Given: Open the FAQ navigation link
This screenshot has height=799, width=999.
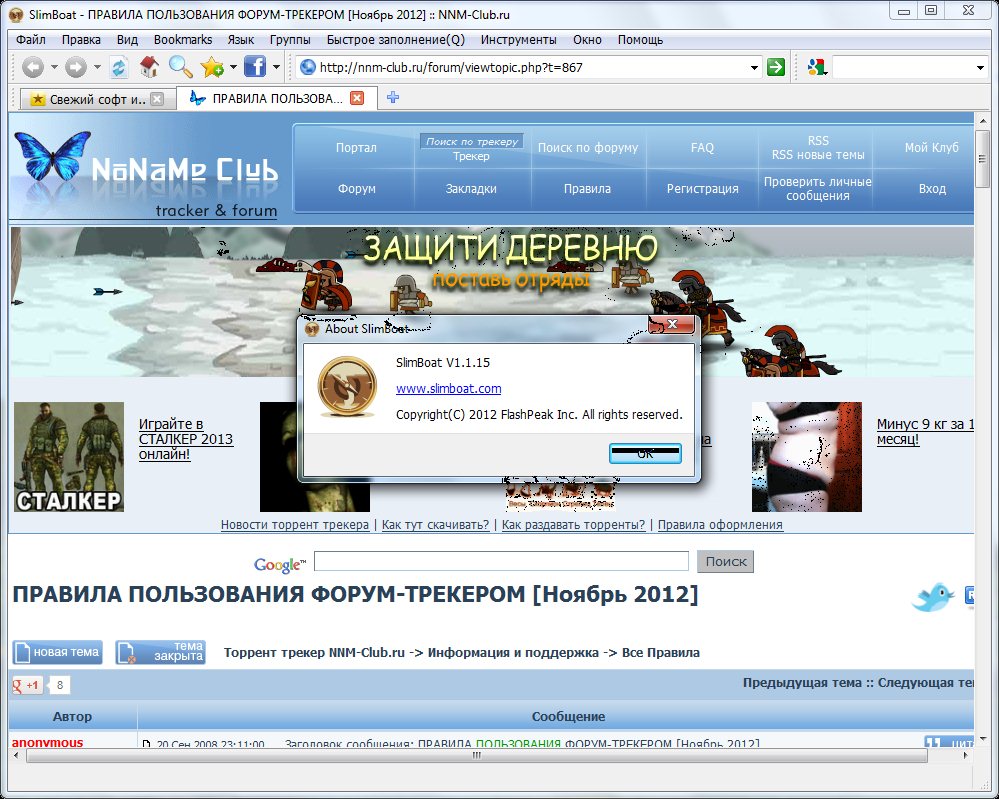Looking at the screenshot, I should pos(702,148).
